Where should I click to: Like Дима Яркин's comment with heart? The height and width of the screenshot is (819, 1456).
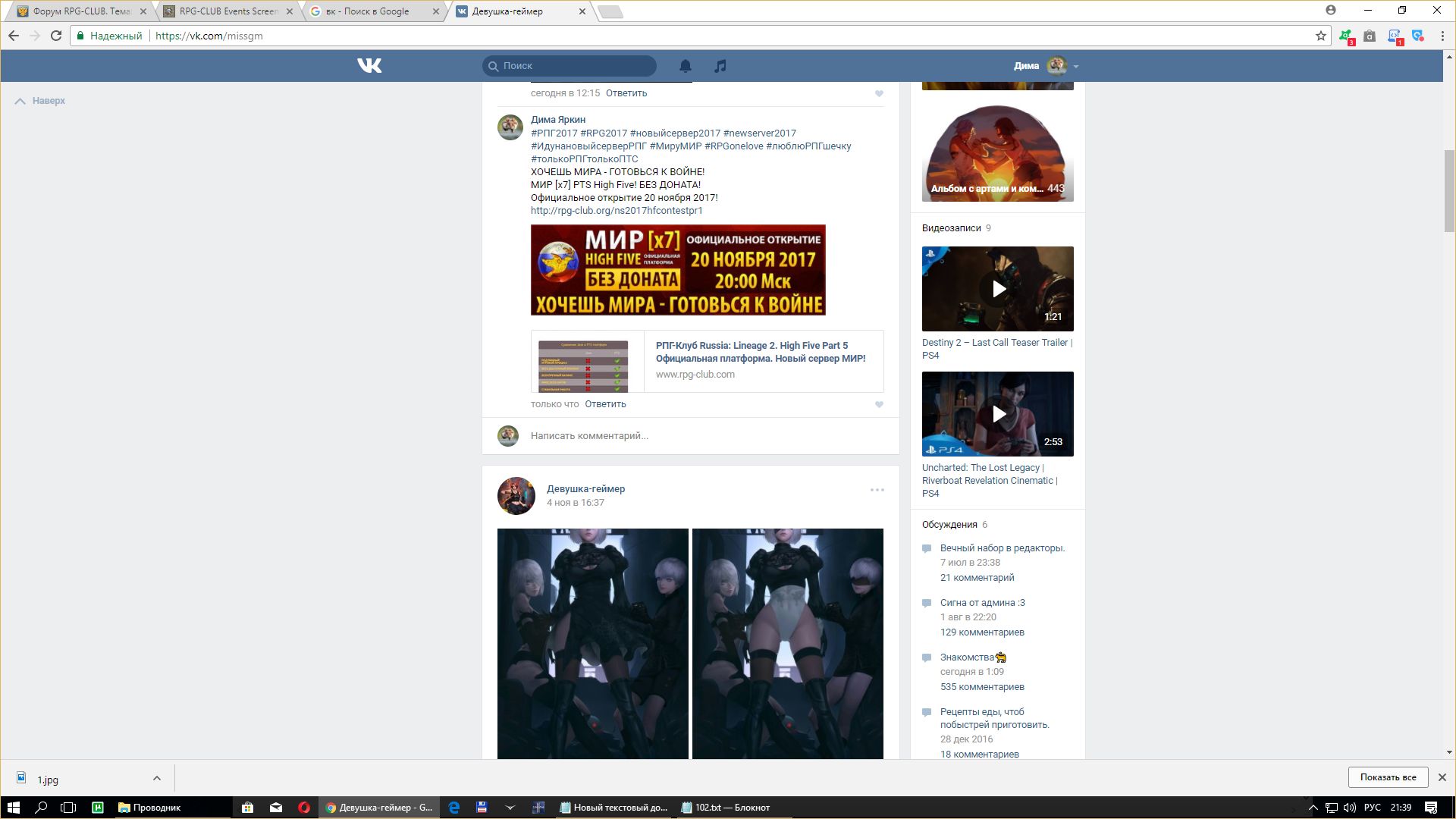click(x=879, y=405)
